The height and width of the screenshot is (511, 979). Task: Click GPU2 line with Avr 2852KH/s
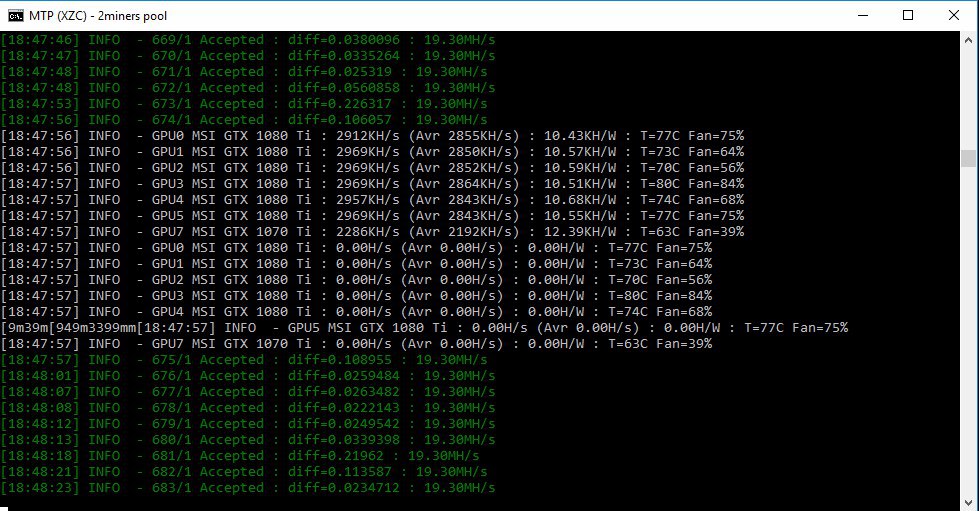coord(373,168)
